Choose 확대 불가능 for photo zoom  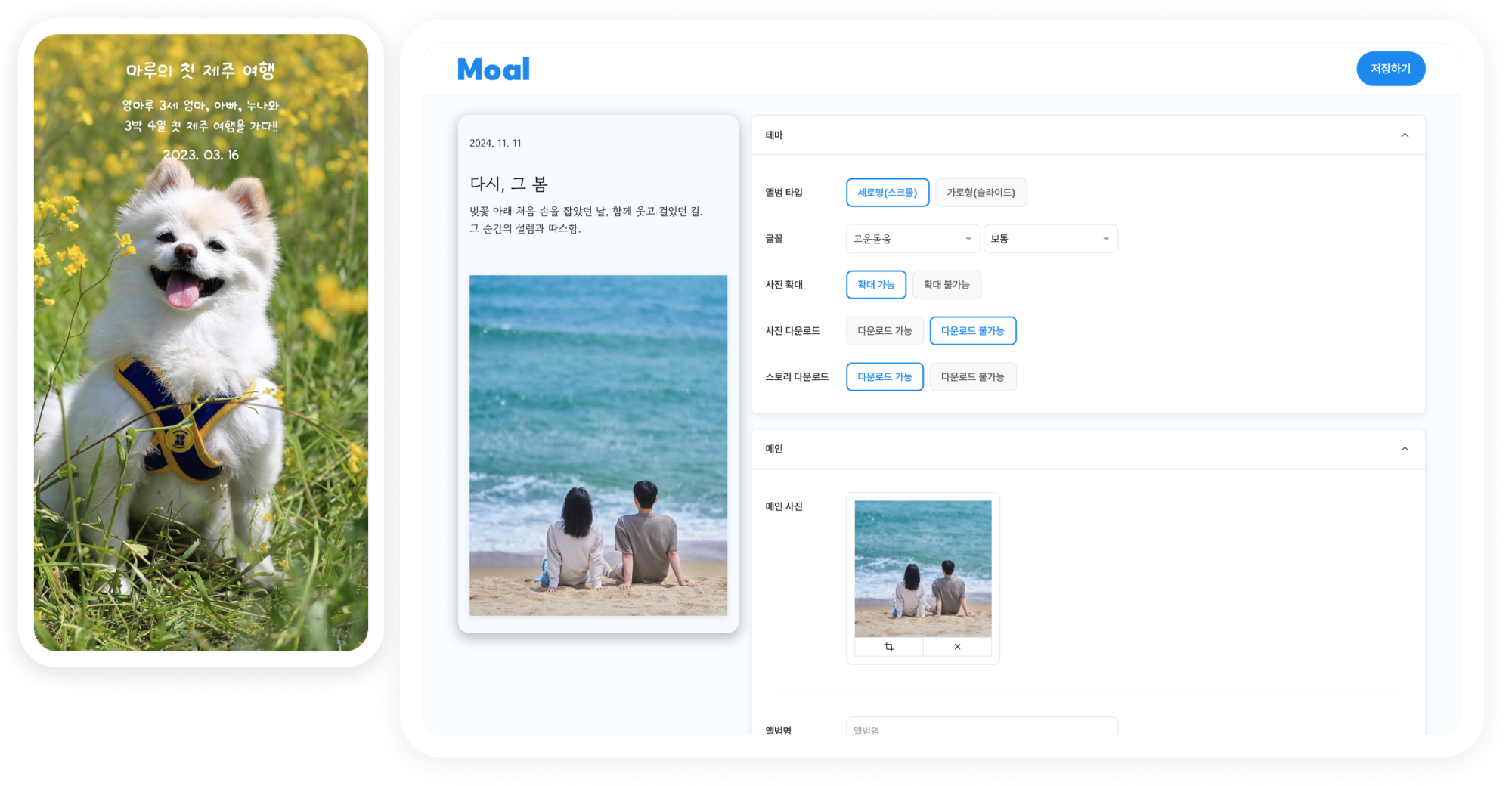pos(946,285)
